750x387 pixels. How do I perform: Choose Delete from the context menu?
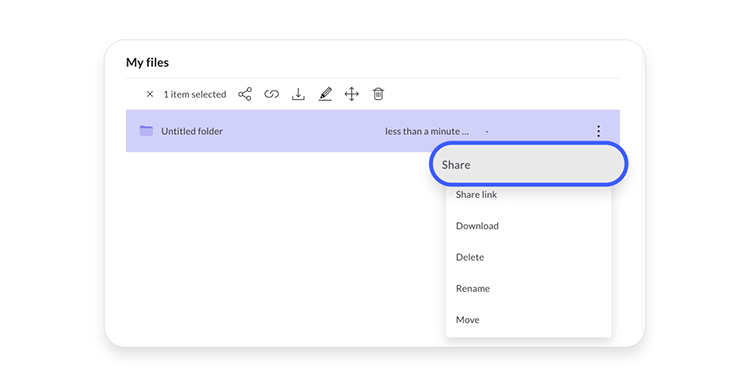[x=529, y=257]
